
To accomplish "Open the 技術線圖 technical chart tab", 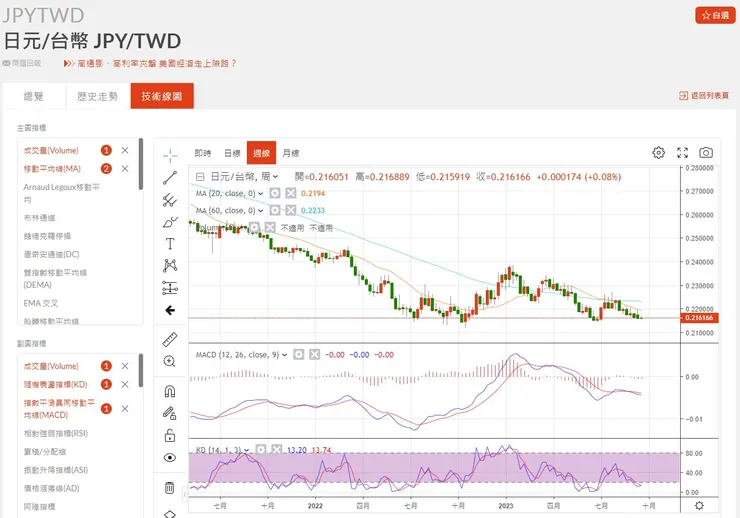I will [x=162, y=96].
